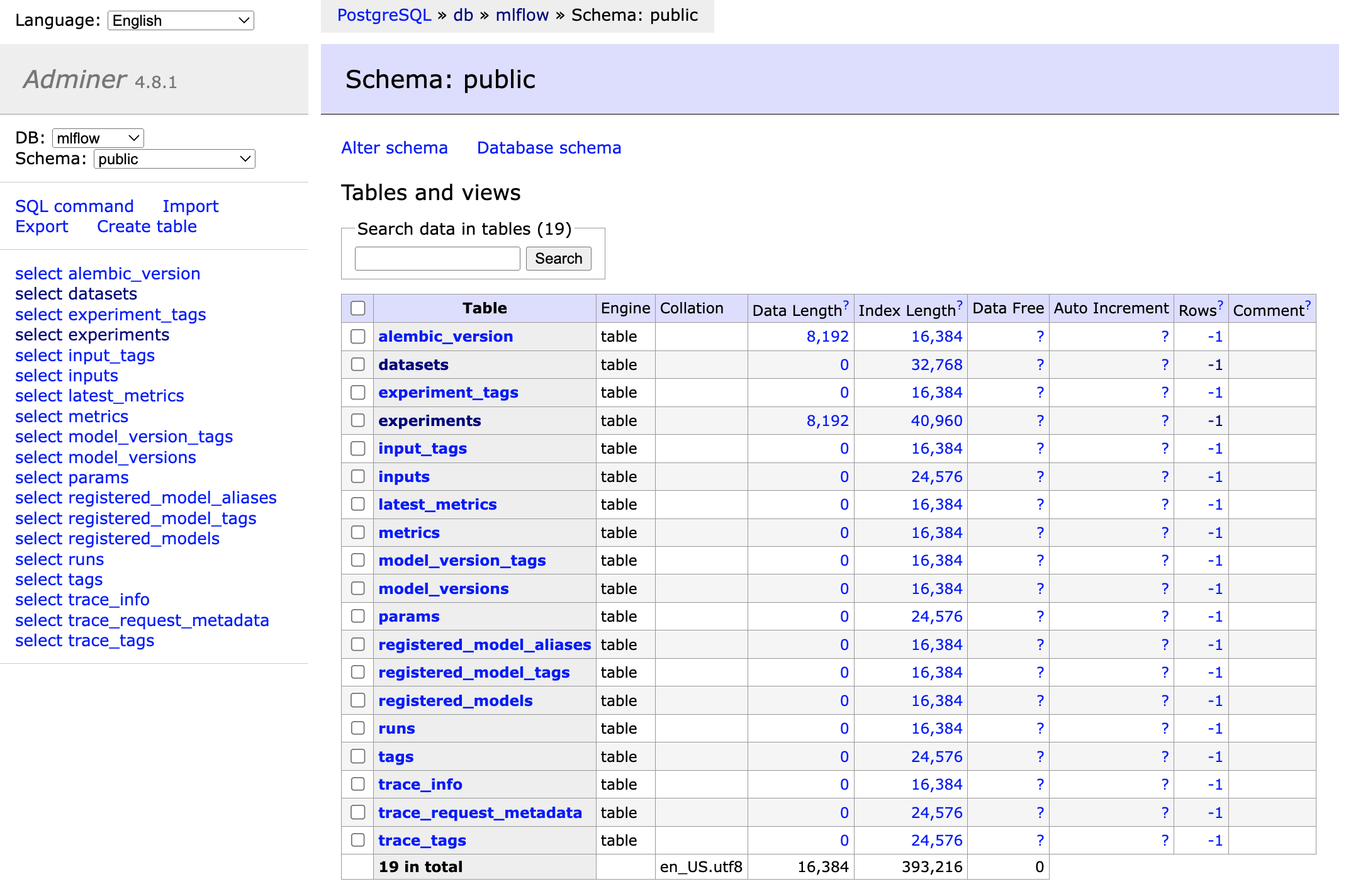1363x896 pixels.
Task: Toggle the select-all tables checkbox
Action: click(358, 308)
